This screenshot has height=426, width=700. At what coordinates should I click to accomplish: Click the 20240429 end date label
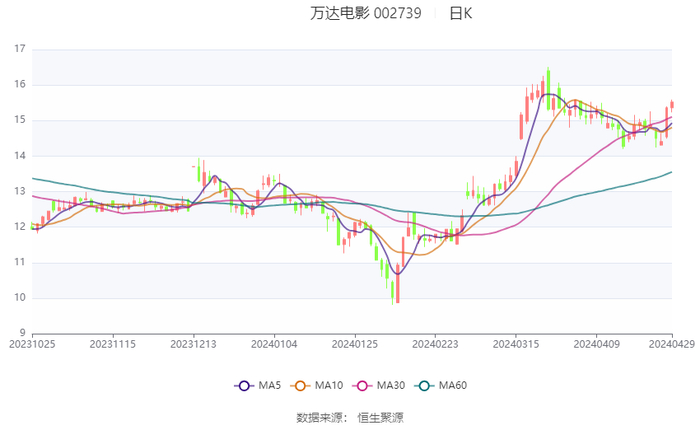(671, 344)
